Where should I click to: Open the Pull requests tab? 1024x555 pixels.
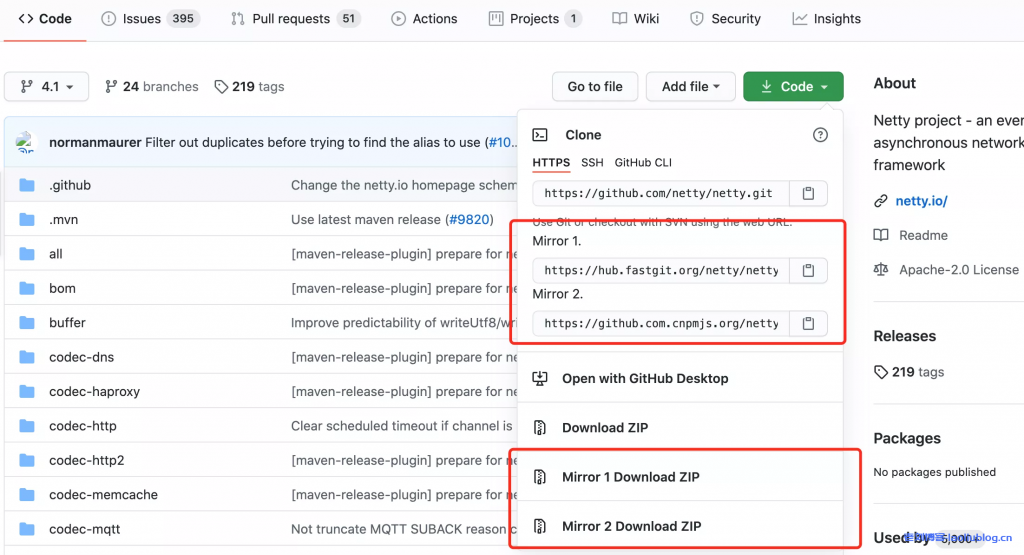[x=294, y=18]
